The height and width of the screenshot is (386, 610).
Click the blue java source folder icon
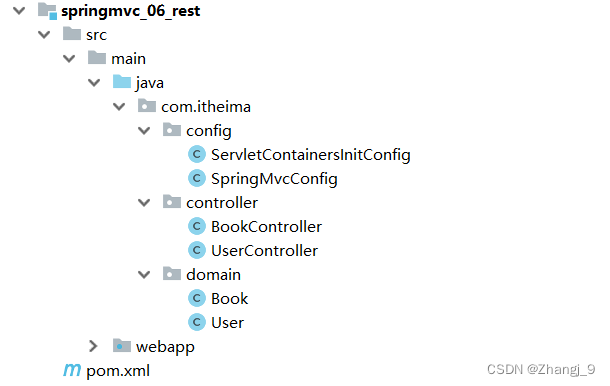point(122,82)
